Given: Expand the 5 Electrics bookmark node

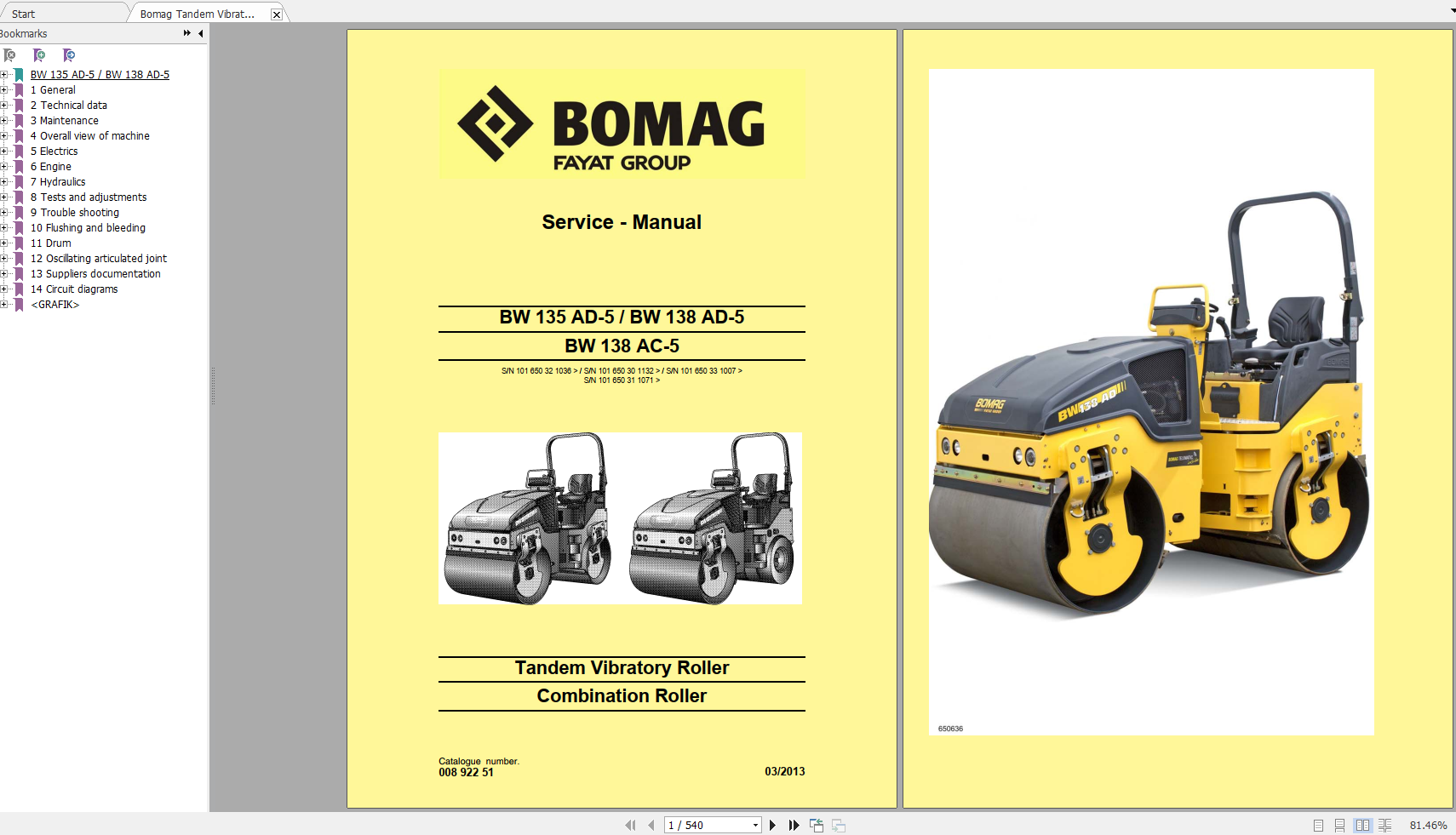Looking at the screenshot, I should (3, 152).
